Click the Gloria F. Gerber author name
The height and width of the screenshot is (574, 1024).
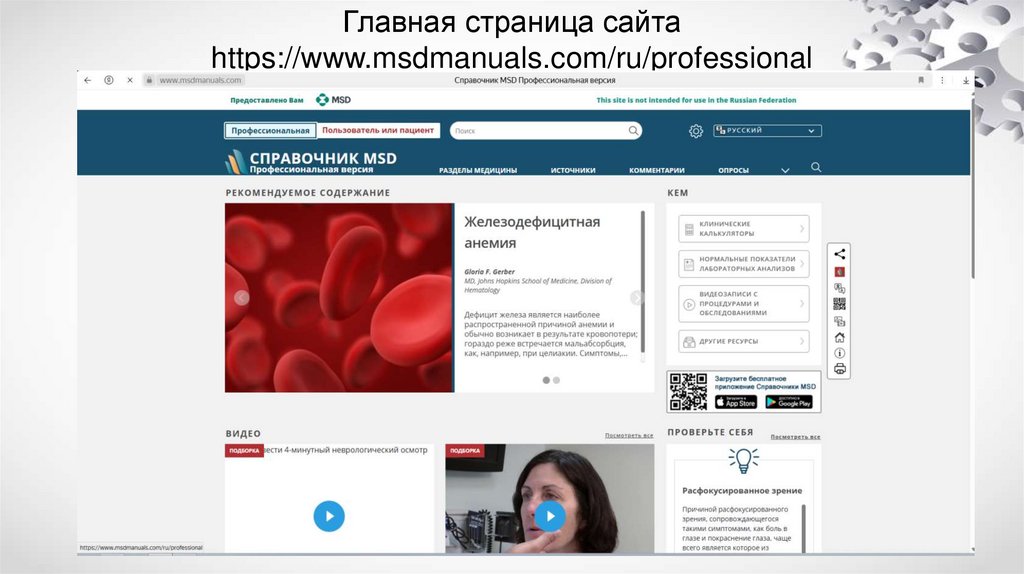[x=489, y=272]
